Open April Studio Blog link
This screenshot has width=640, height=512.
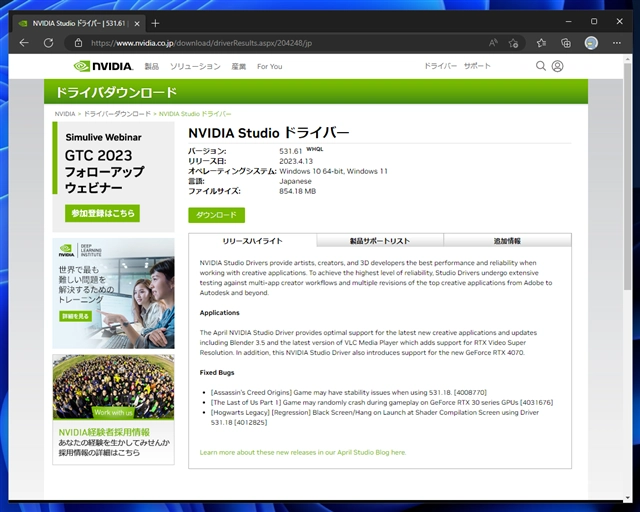click(303, 452)
